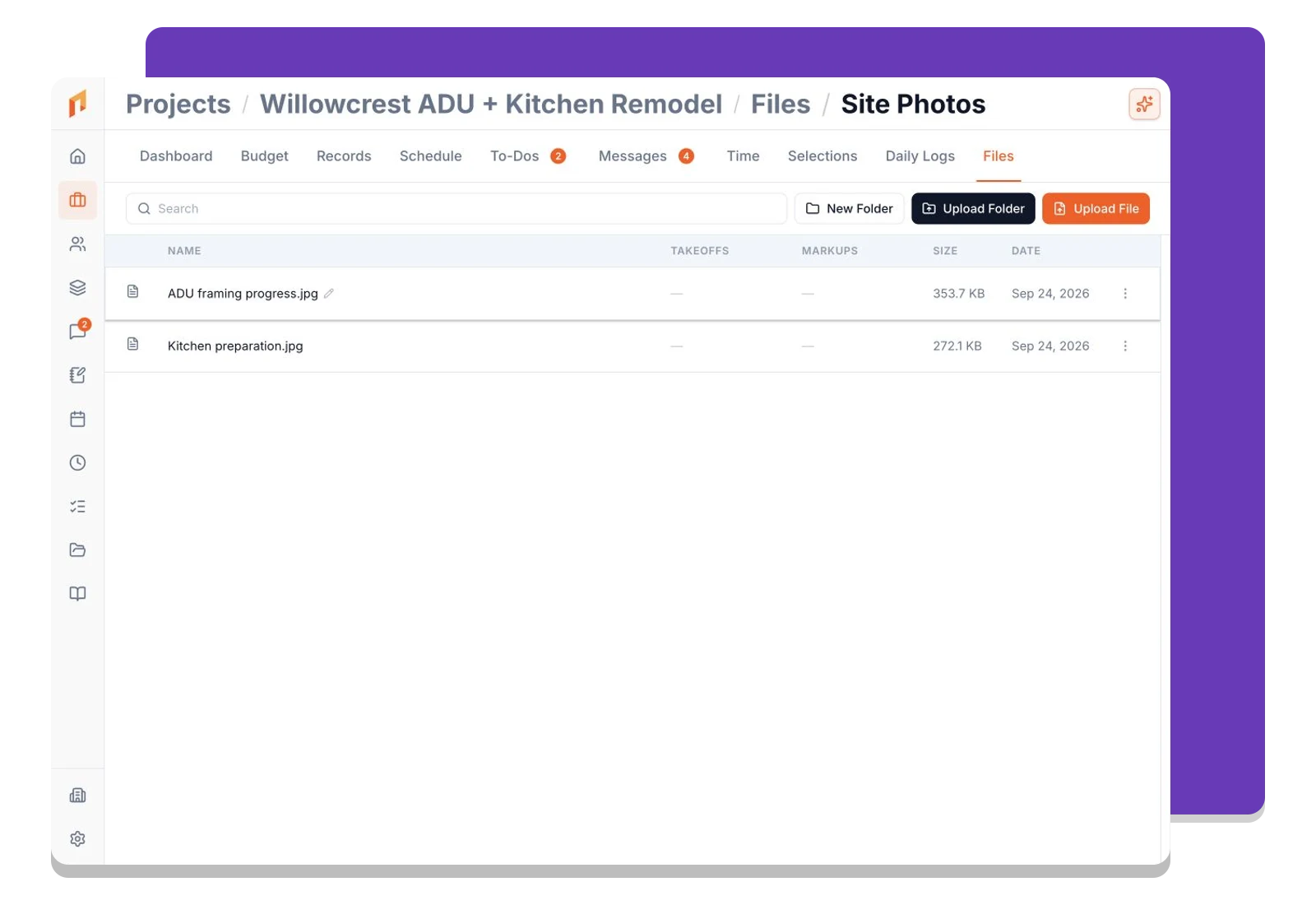Click the app logo
Viewport: 1316px width, 905px height.
(77, 104)
